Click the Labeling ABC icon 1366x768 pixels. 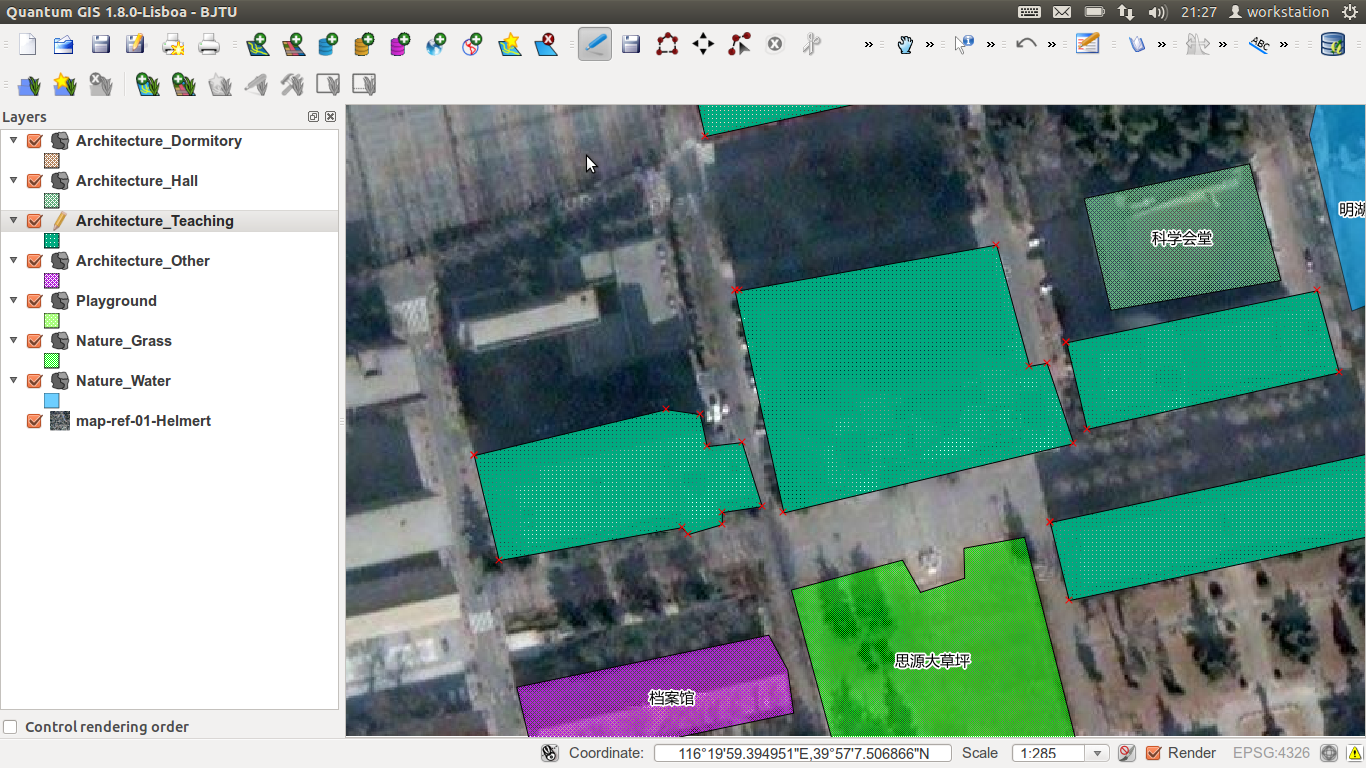(x=1260, y=44)
